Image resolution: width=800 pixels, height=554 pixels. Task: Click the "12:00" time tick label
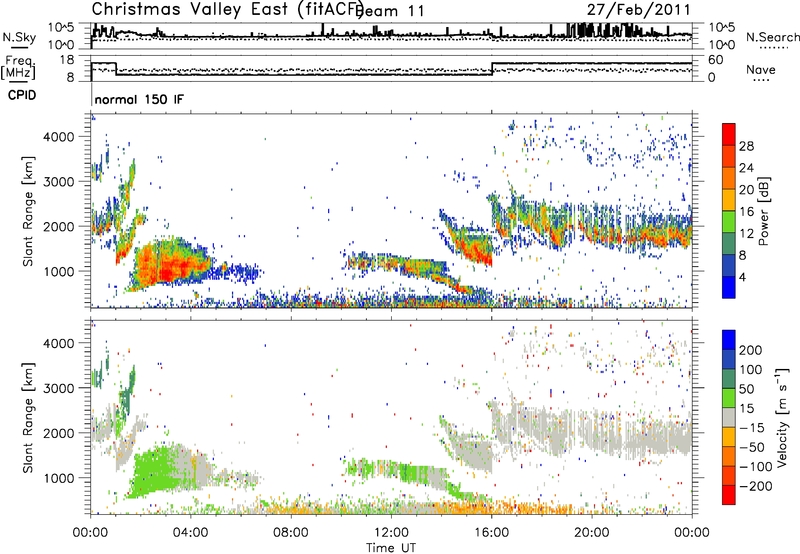pyautogui.click(x=391, y=533)
